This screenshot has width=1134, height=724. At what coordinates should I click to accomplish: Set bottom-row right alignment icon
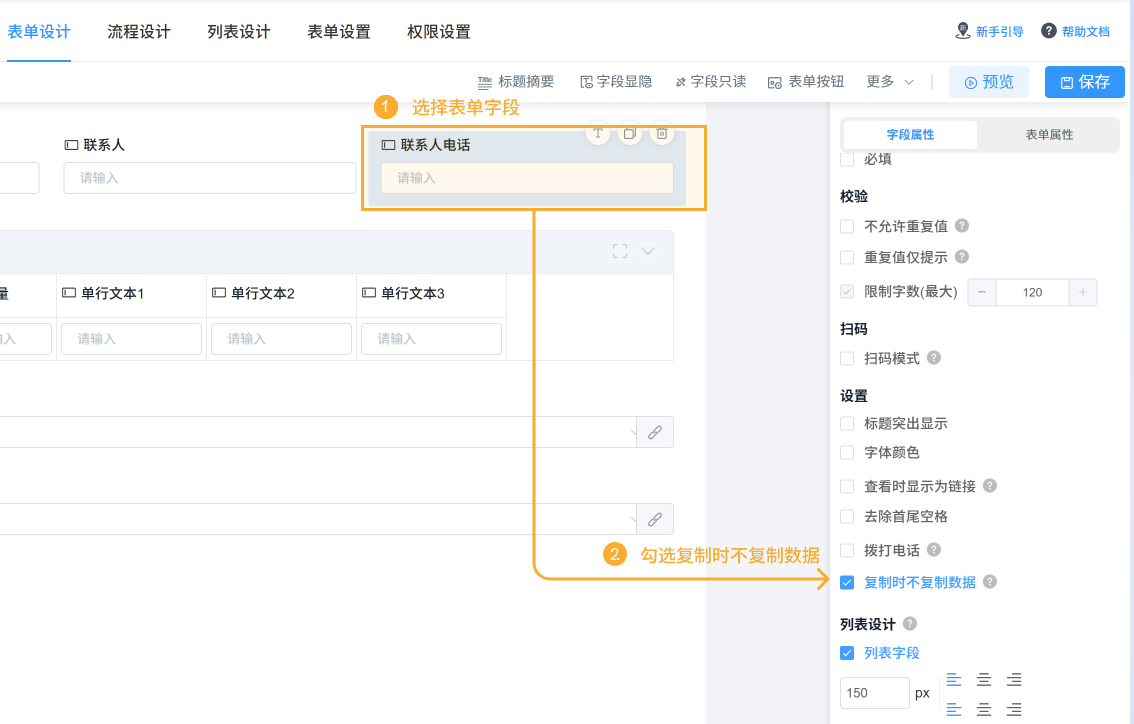tap(1014, 710)
